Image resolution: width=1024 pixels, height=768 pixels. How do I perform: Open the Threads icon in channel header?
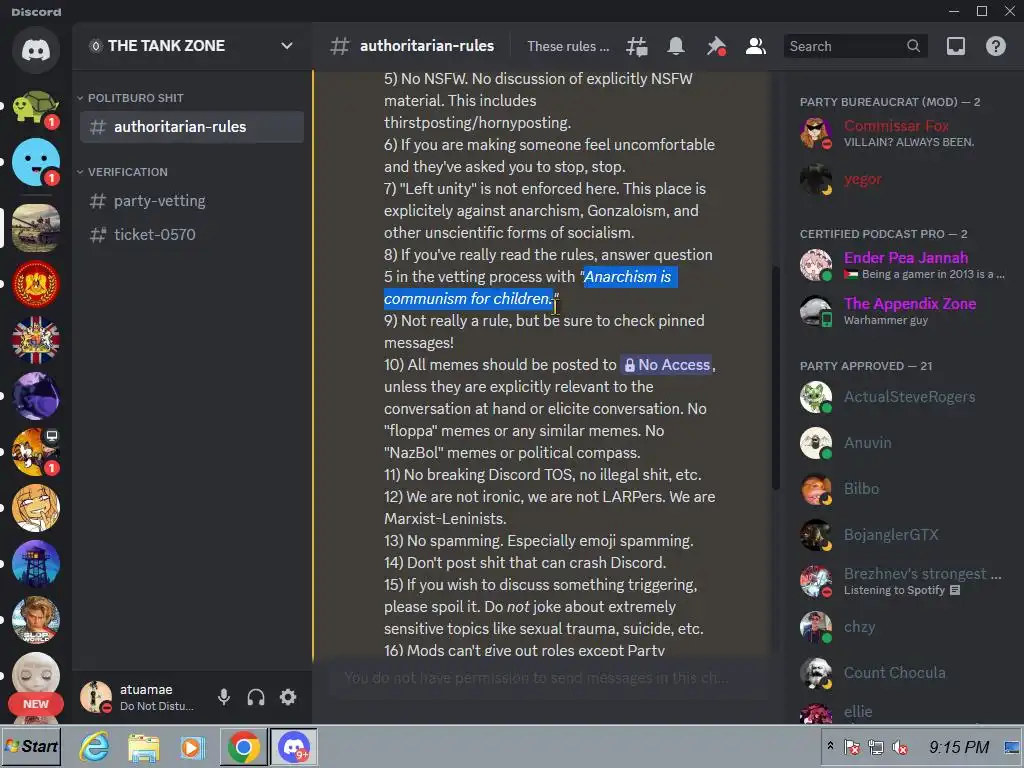coord(637,46)
